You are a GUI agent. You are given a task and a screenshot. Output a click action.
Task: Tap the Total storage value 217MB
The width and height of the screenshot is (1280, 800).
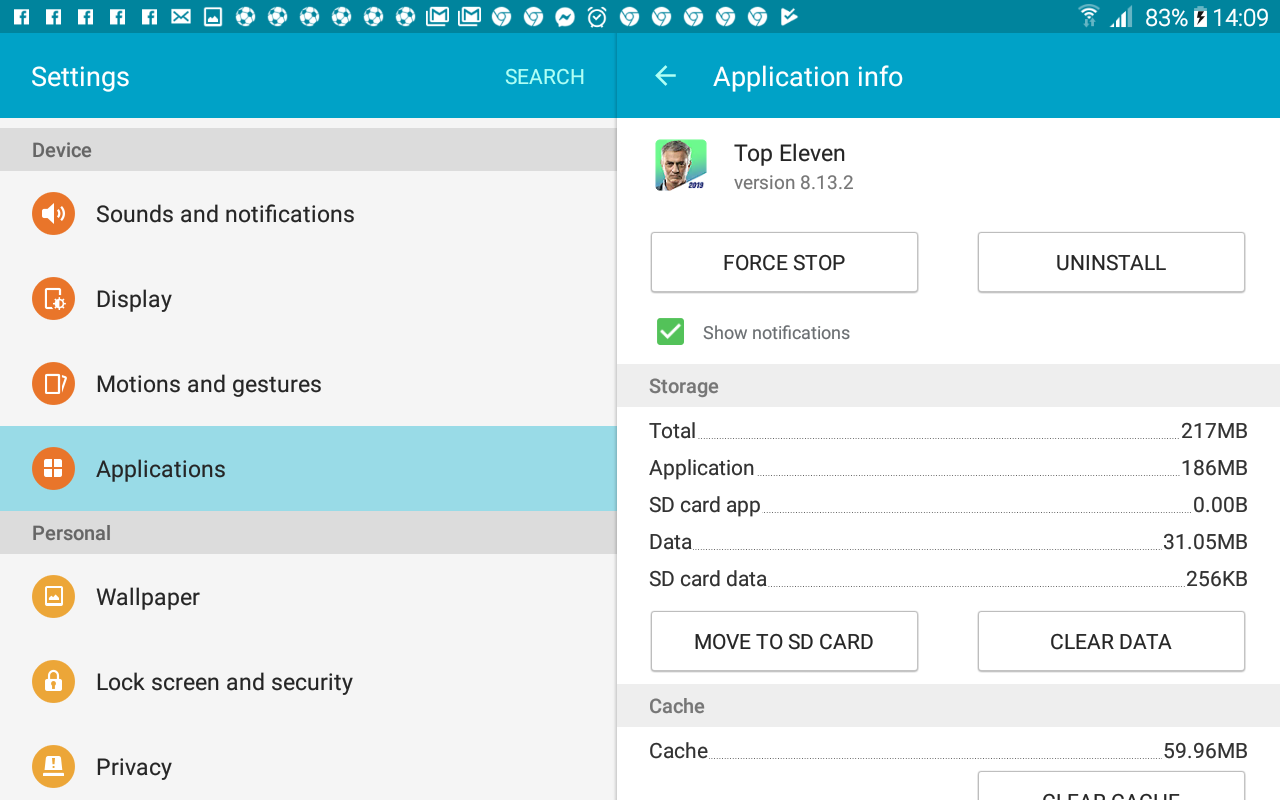(x=1214, y=431)
